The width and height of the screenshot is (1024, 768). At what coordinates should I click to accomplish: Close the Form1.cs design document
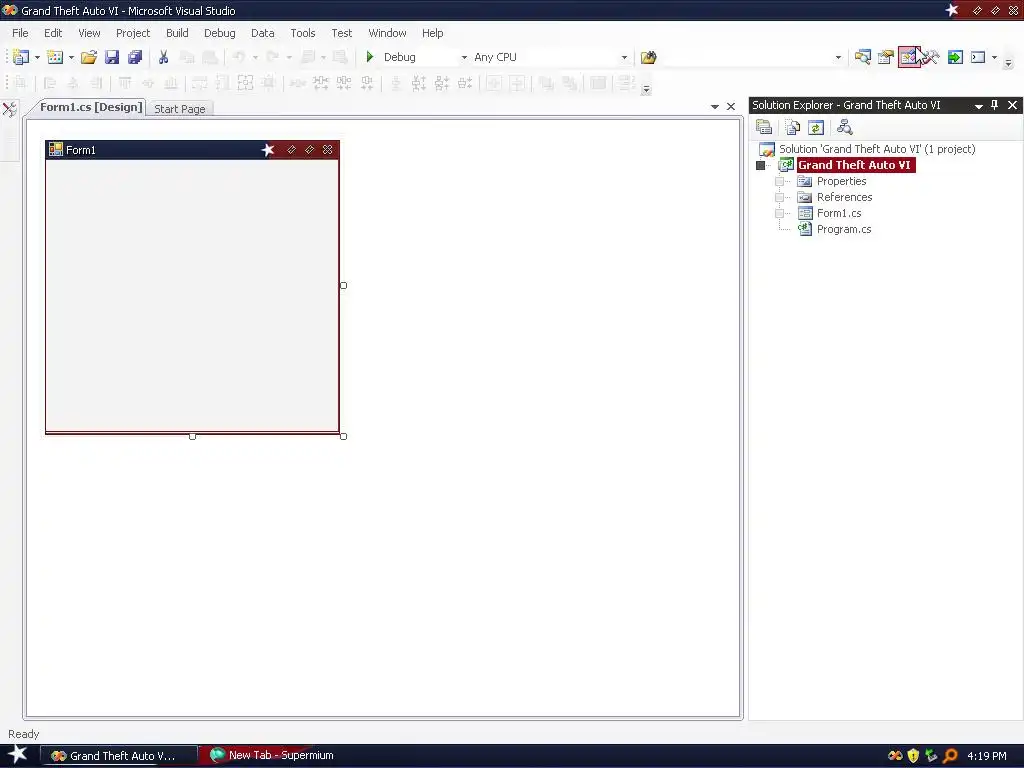(731, 106)
